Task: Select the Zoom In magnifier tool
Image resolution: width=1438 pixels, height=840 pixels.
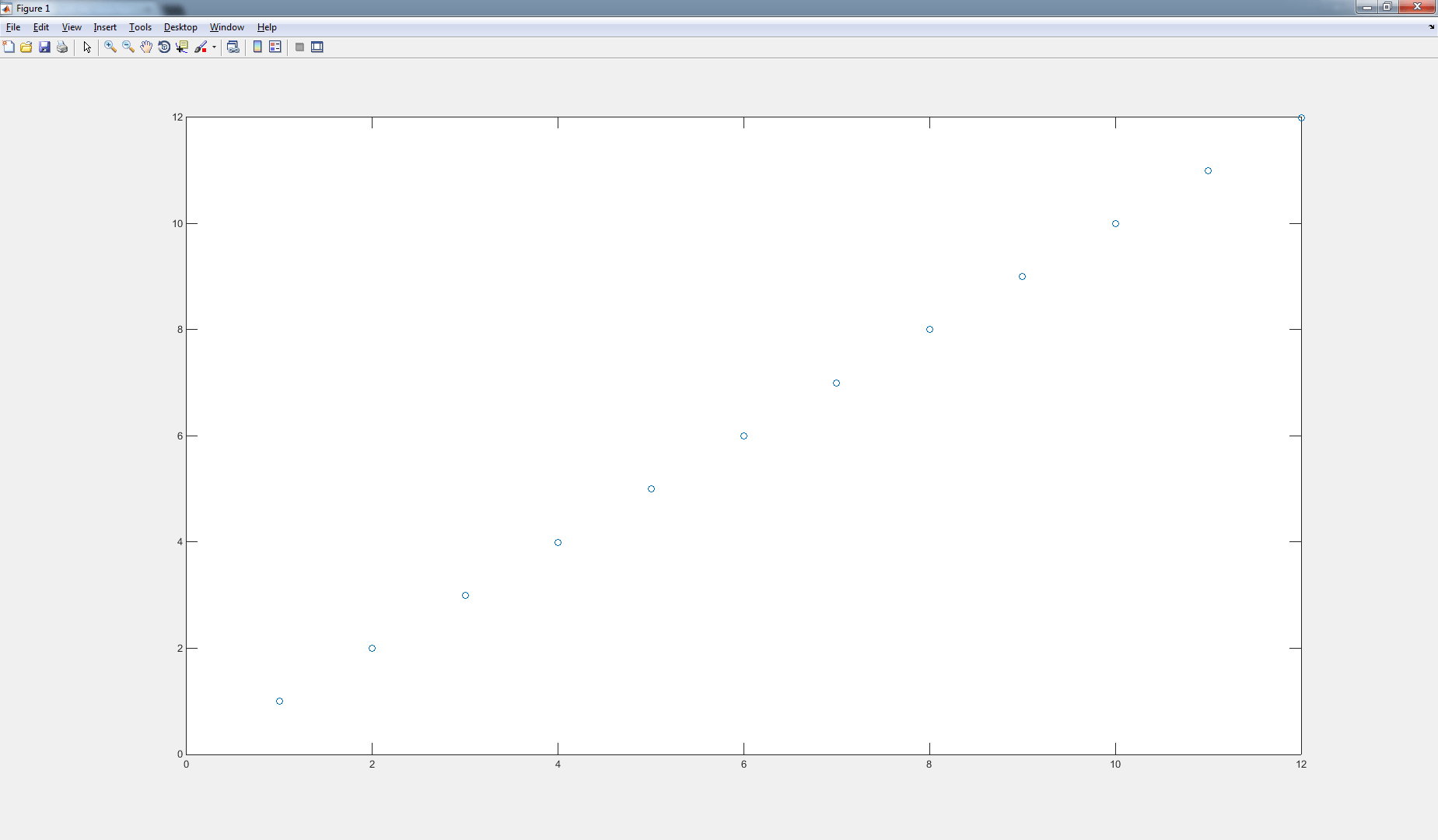Action: pos(110,47)
